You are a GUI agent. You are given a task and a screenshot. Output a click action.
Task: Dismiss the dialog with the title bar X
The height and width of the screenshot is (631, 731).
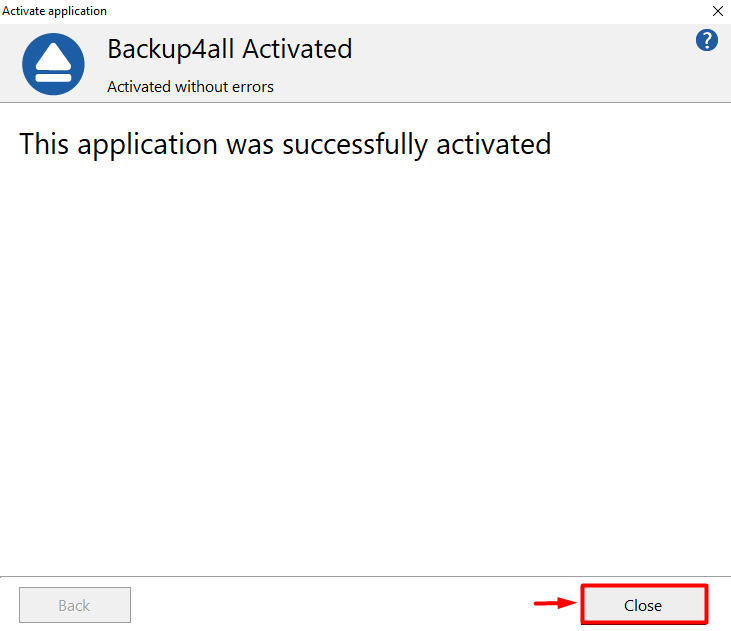(x=718, y=11)
